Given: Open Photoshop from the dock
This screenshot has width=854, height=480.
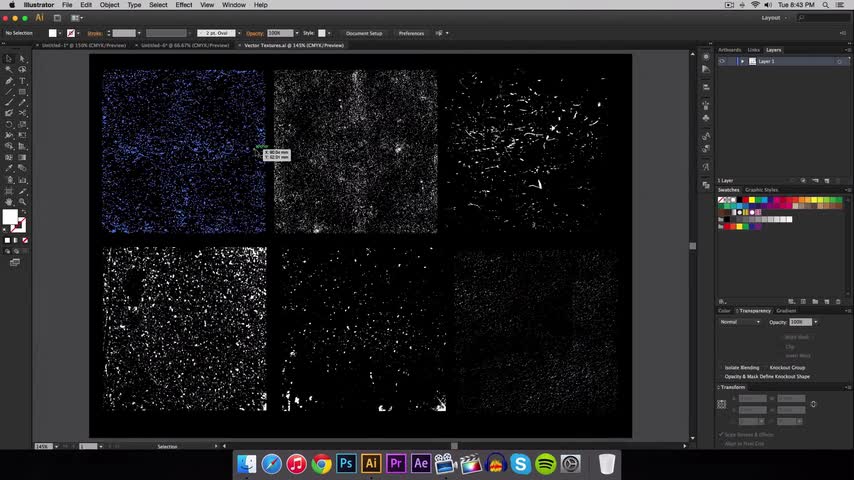Looking at the screenshot, I should tap(346, 464).
